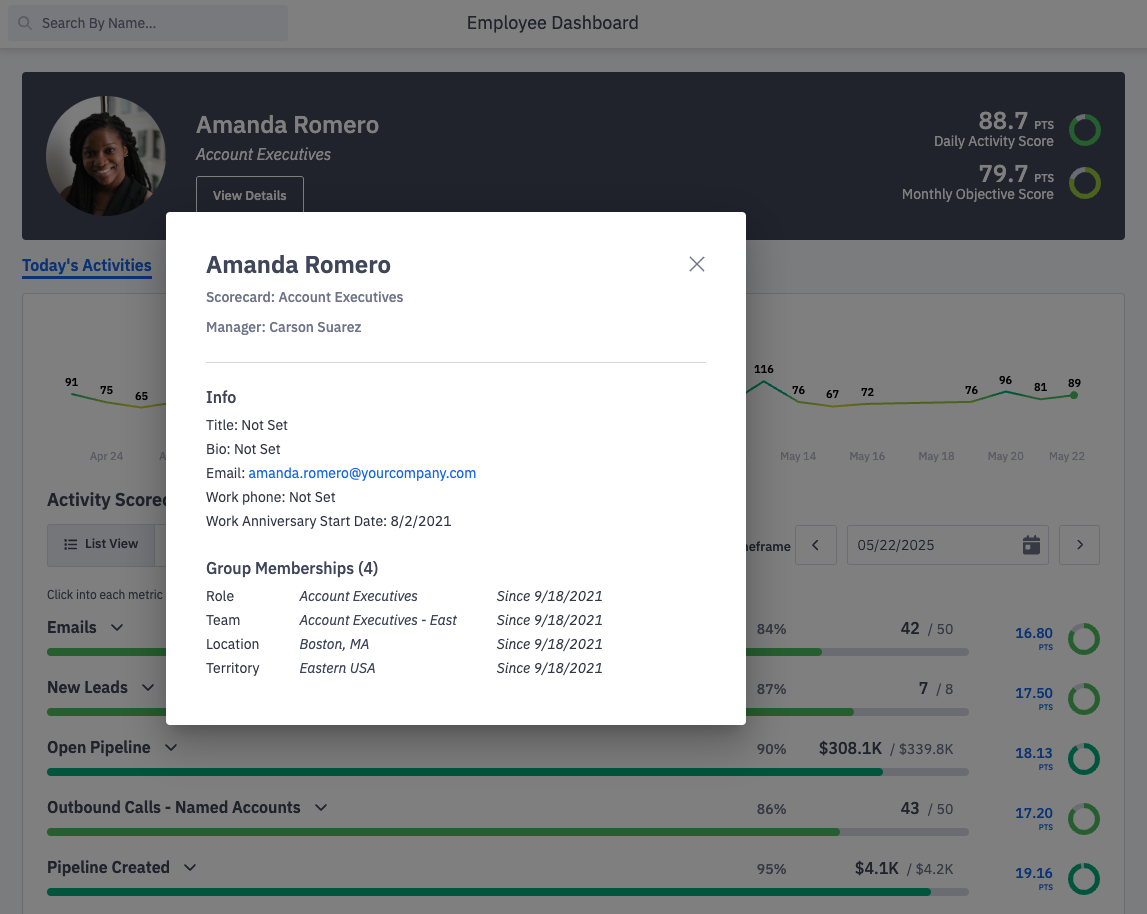Select the Today's Activities tab
This screenshot has height=914, width=1147.
coord(87,266)
